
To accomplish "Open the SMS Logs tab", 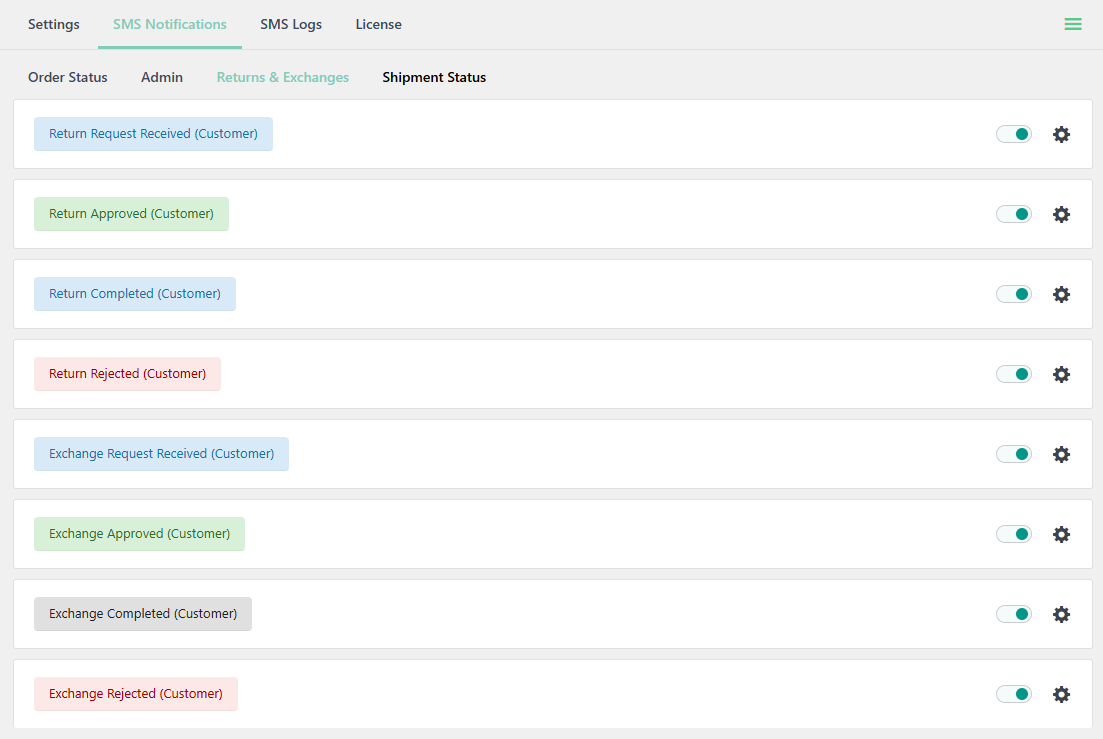I will point(291,24).
